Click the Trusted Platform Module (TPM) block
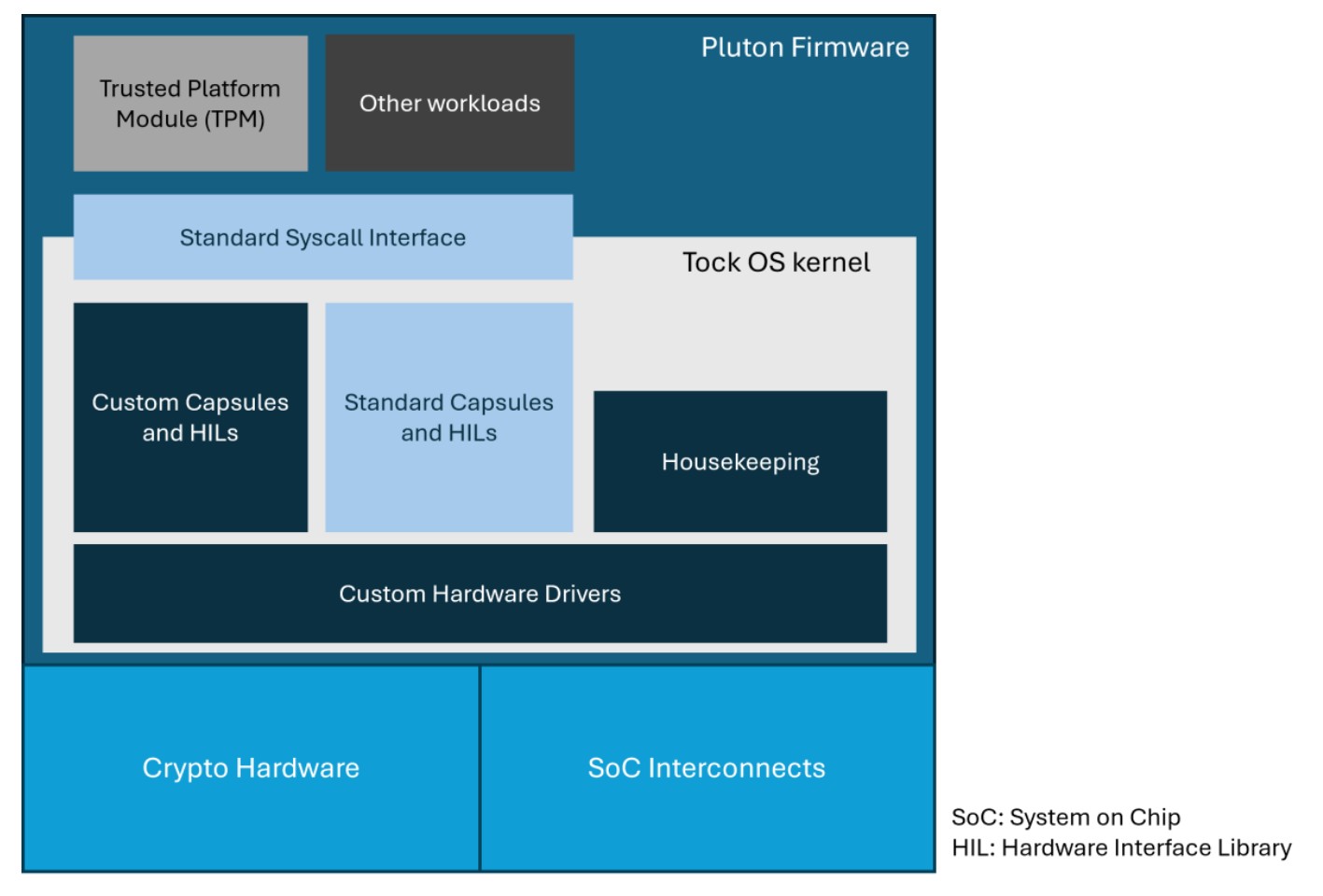The image size is (1323, 896). click(190, 103)
